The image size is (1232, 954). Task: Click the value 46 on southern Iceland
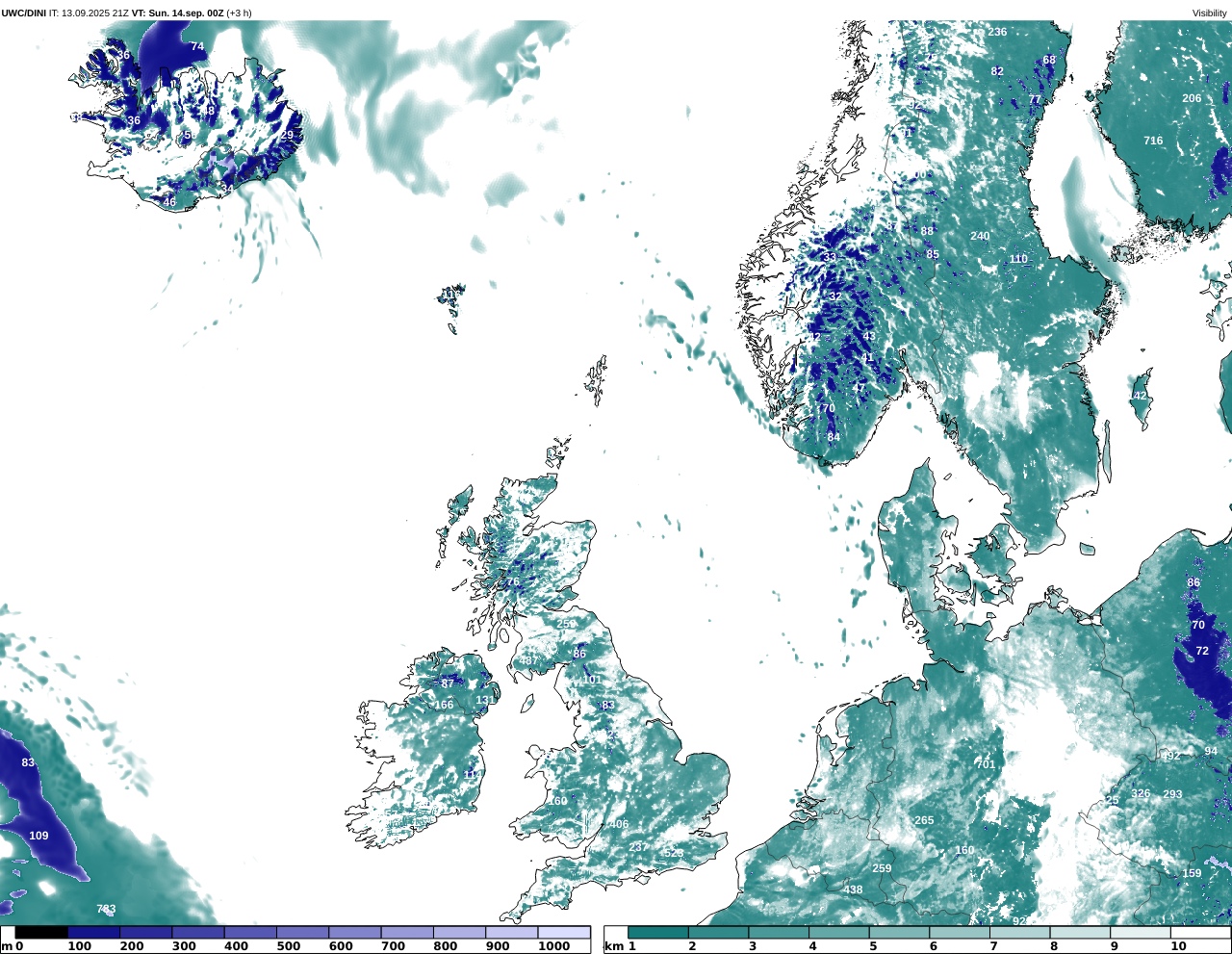169,202
